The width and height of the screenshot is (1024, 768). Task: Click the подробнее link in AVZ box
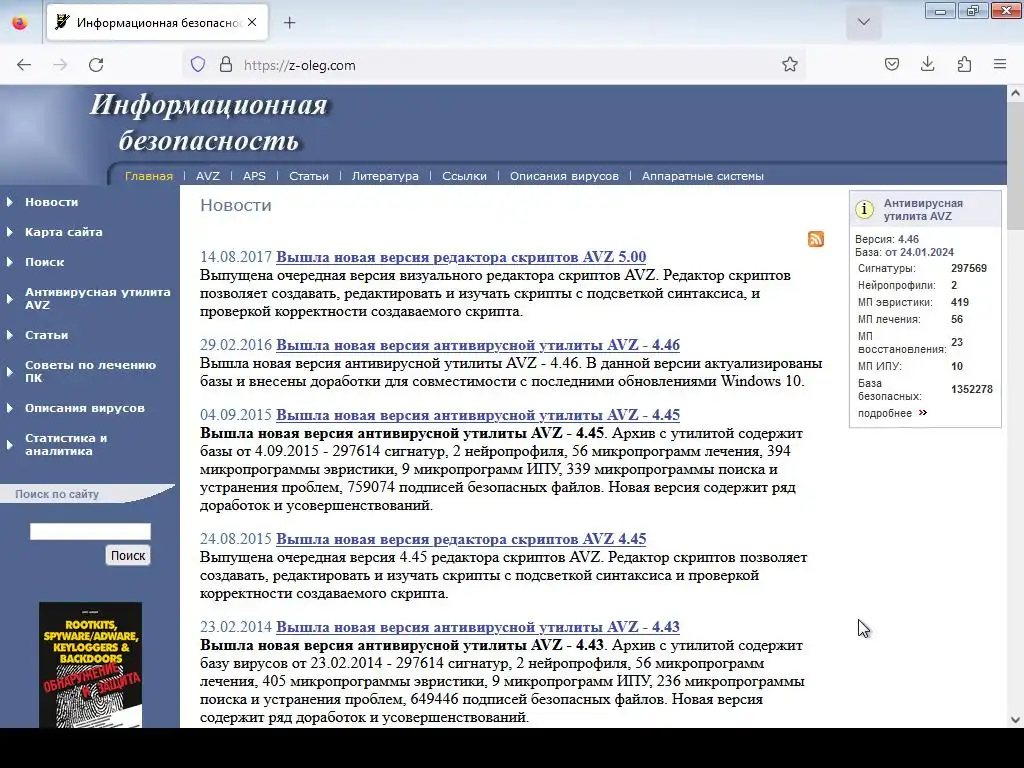pyautogui.click(x=884, y=413)
